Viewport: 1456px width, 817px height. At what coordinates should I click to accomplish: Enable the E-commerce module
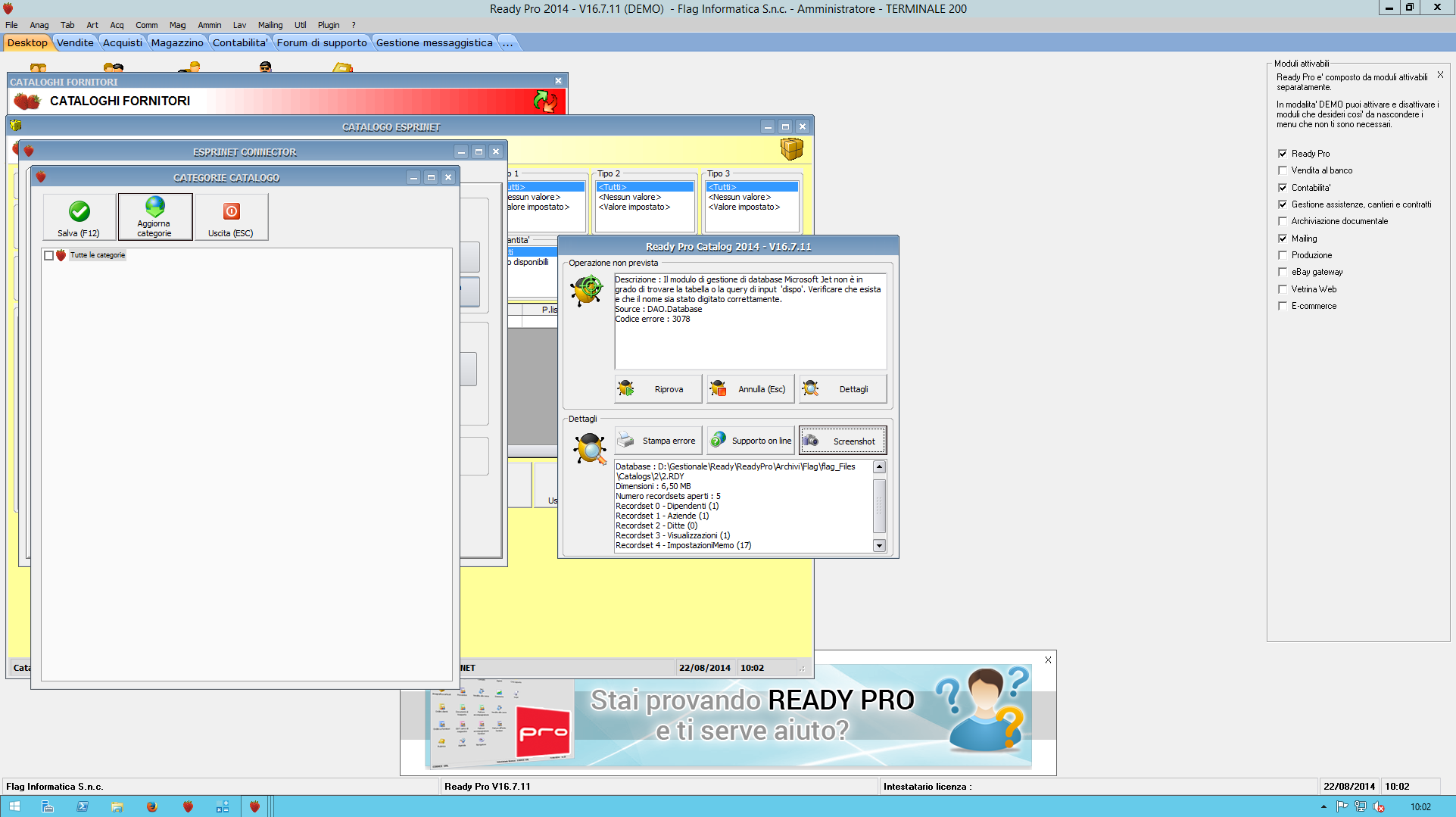pyautogui.click(x=1283, y=306)
